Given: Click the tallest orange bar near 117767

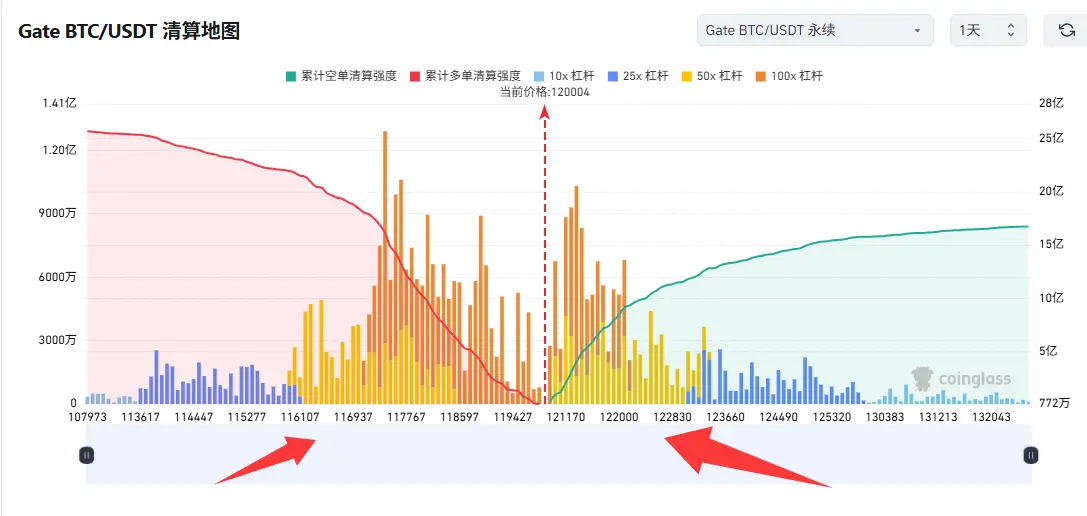Looking at the screenshot, I should pos(385,267).
